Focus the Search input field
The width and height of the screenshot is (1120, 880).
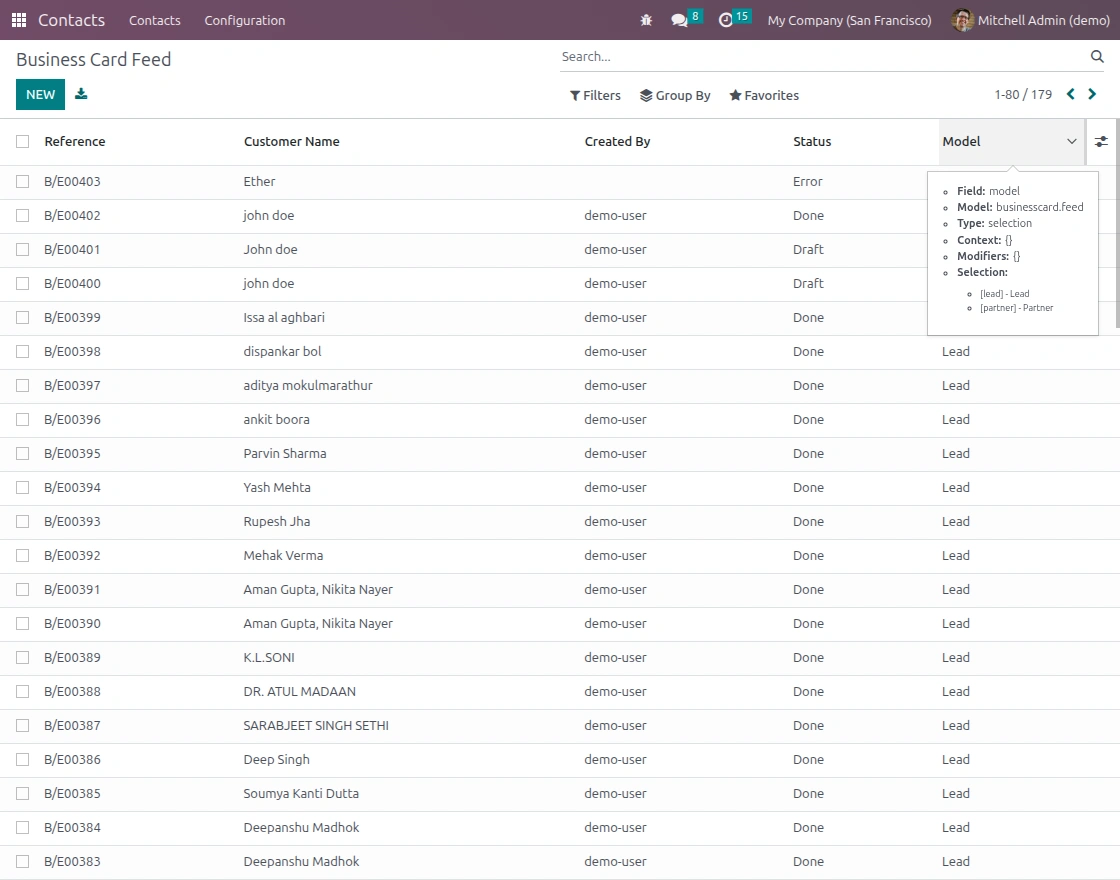tap(821, 56)
